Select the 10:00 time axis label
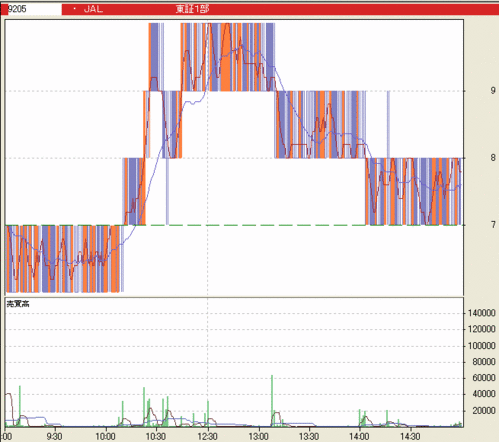Viewport: 499px width, 442px height. (105, 436)
